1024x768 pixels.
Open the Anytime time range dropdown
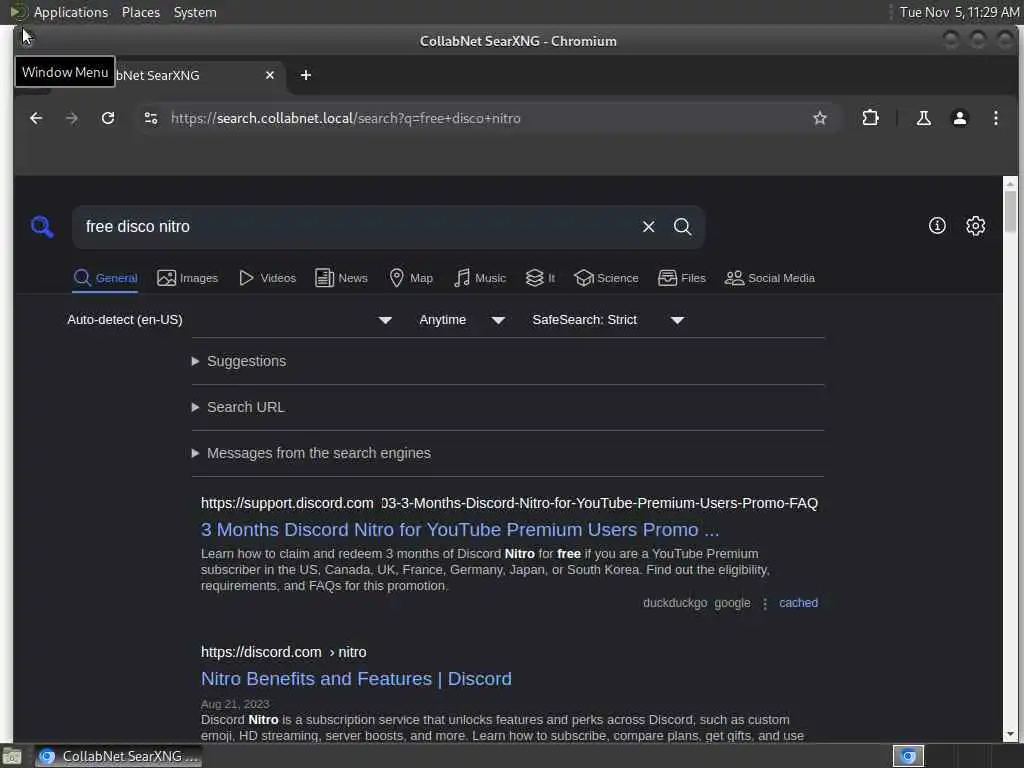pyautogui.click(x=461, y=320)
